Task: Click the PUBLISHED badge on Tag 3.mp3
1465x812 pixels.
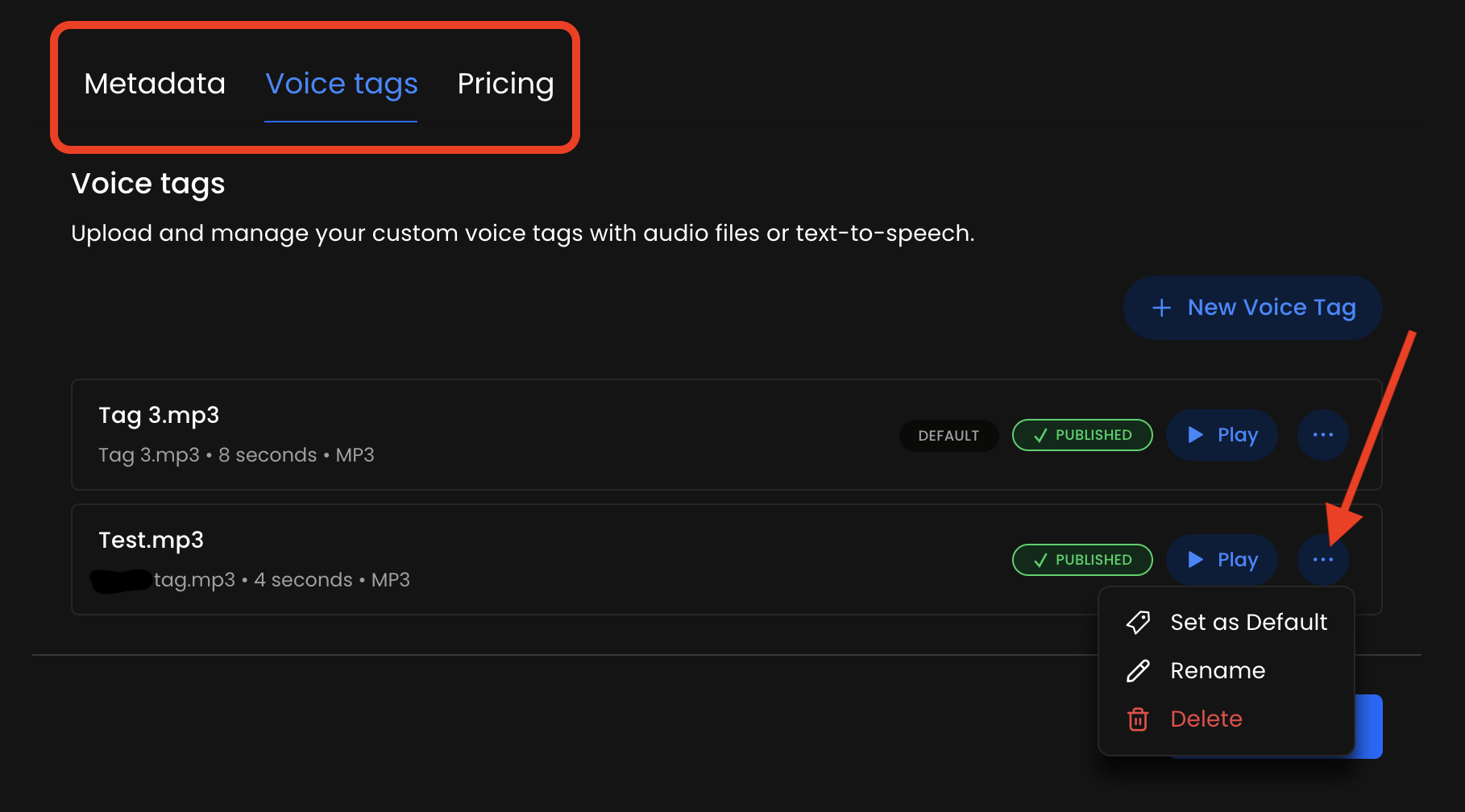Action: pyautogui.click(x=1082, y=435)
